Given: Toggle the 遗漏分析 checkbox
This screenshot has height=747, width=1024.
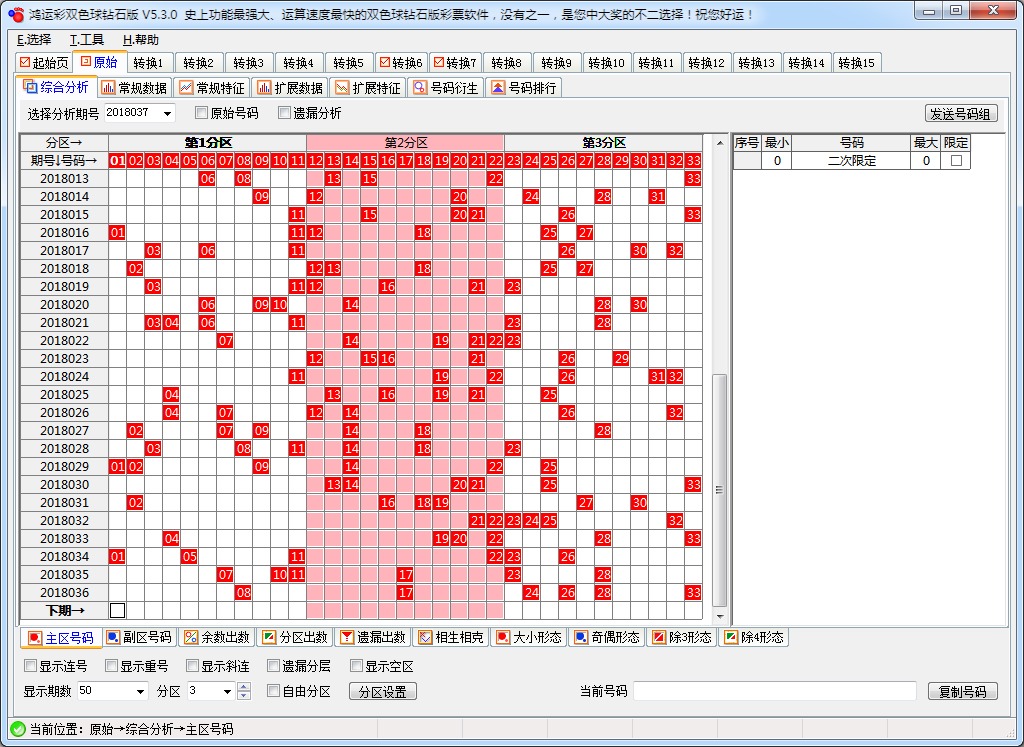Looking at the screenshot, I should point(284,113).
